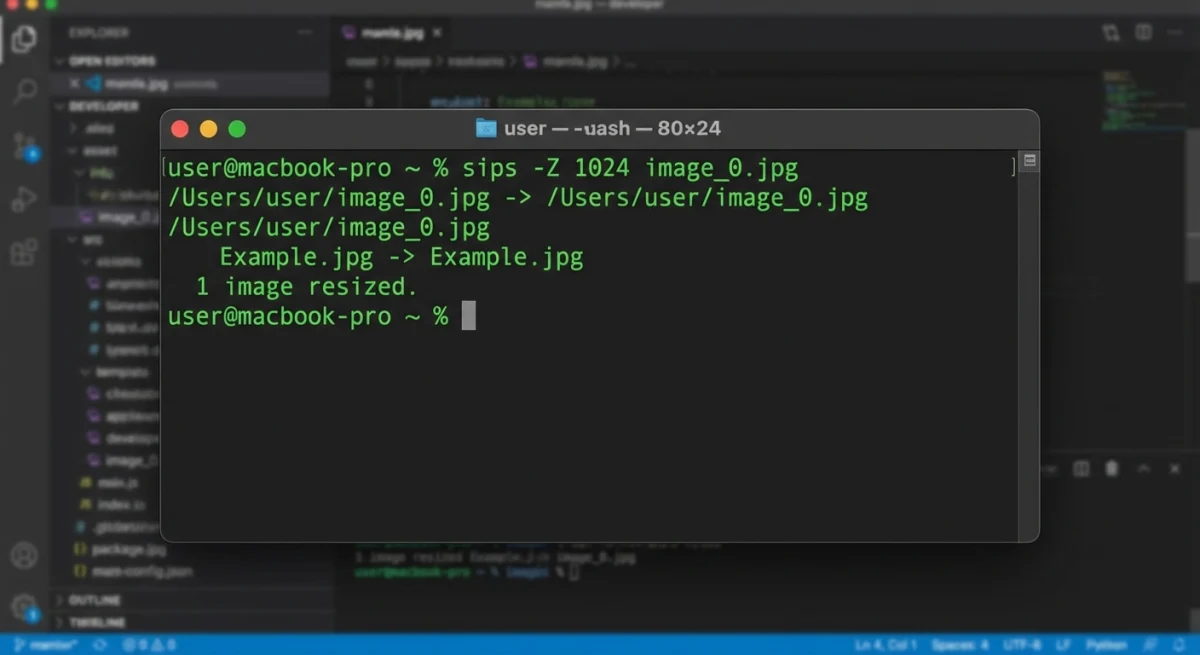
Task: Open the Extensions view in the VS Code activity bar
Action: coord(24,252)
